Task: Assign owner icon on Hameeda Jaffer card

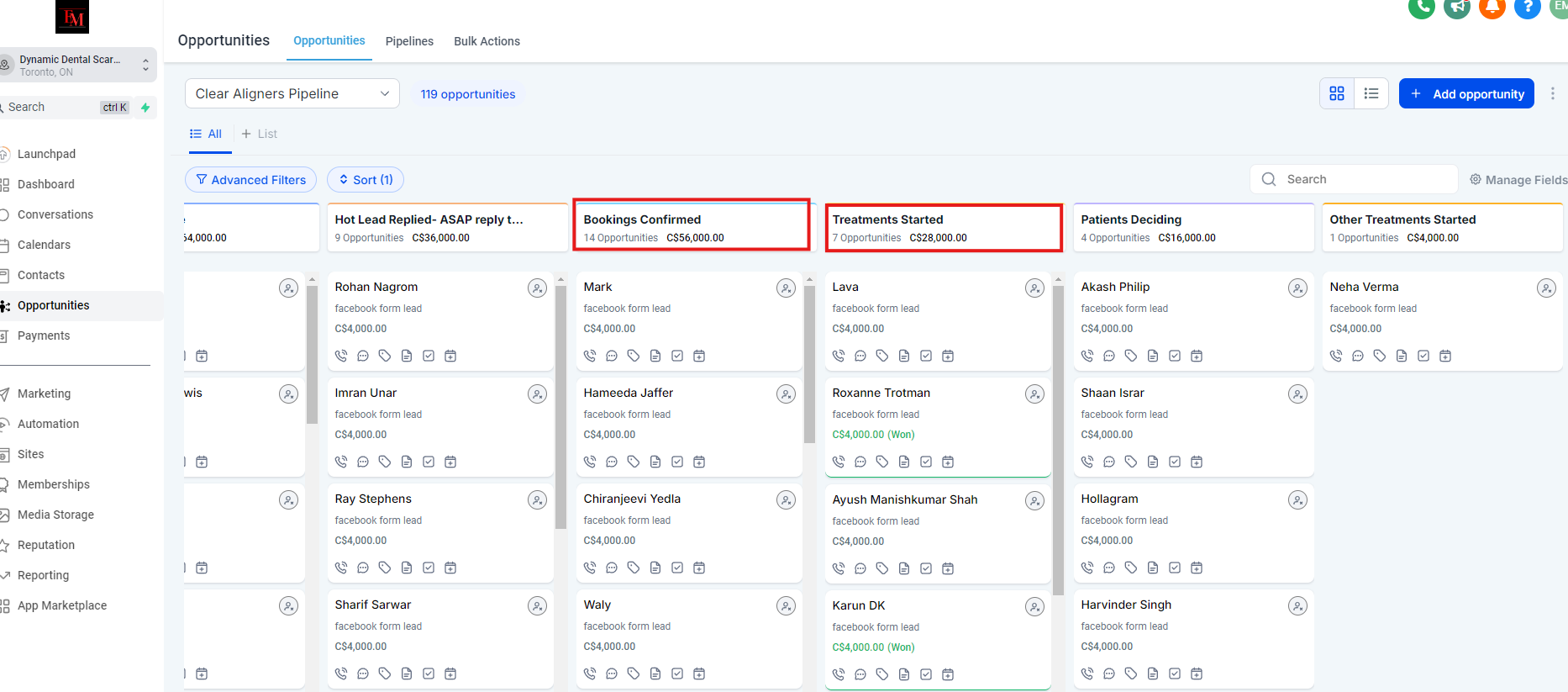Action: click(x=786, y=394)
